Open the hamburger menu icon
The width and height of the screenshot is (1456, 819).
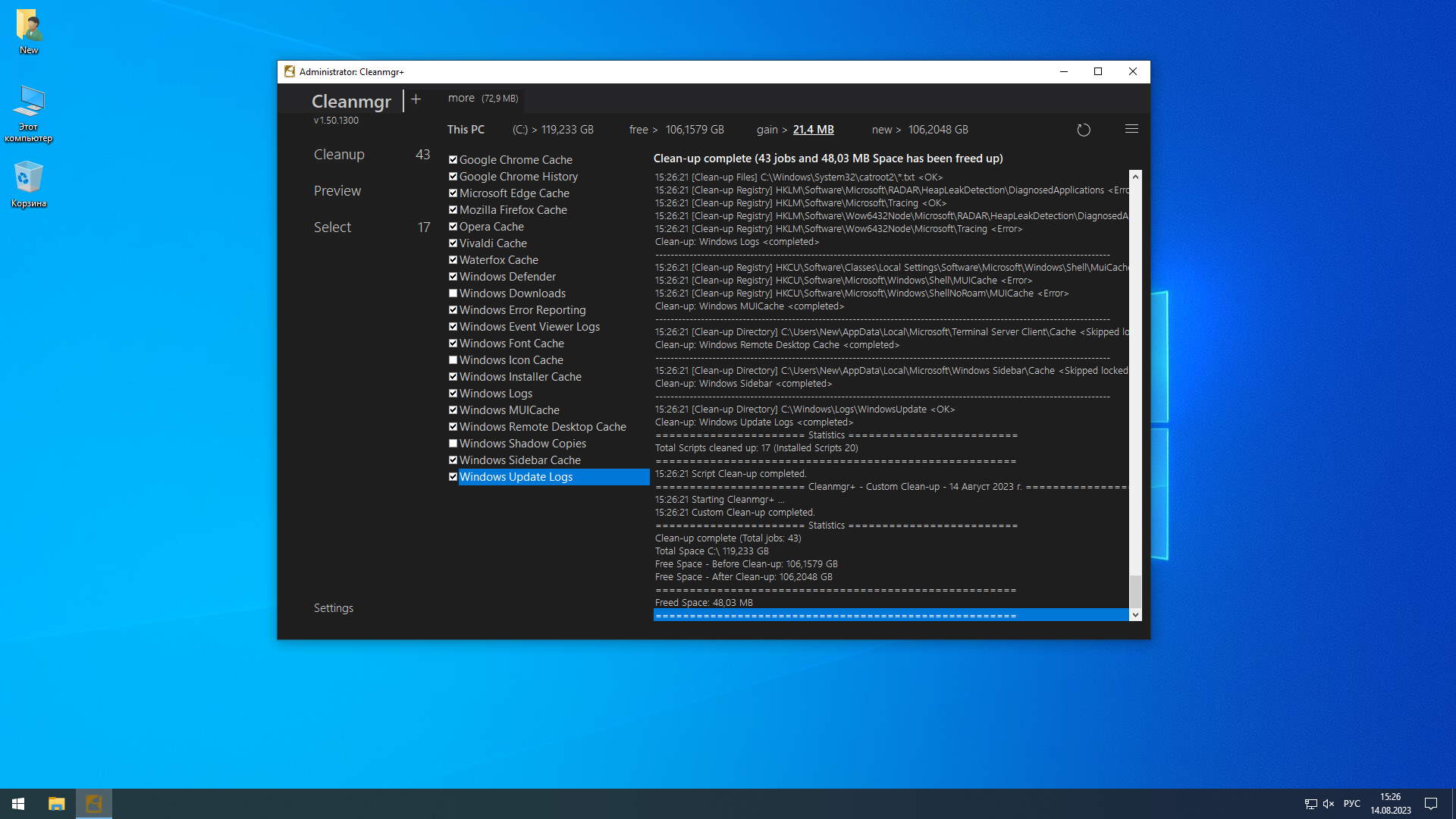pos(1131,129)
